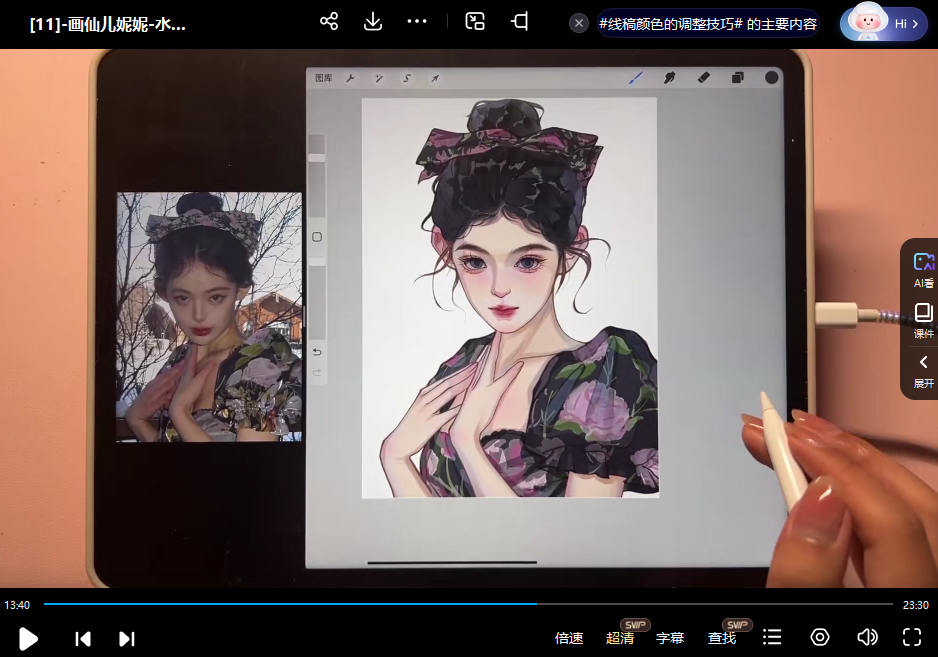Mute the video with speaker icon
The width and height of the screenshot is (938, 657).
coord(867,637)
